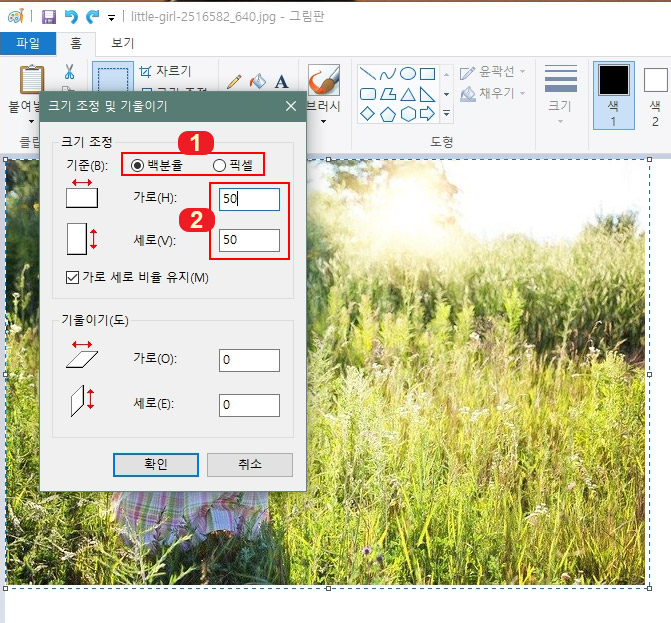671x623 pixels.
Task: Click the Paint application icon in title bar
Action: (x=16, y=17)
